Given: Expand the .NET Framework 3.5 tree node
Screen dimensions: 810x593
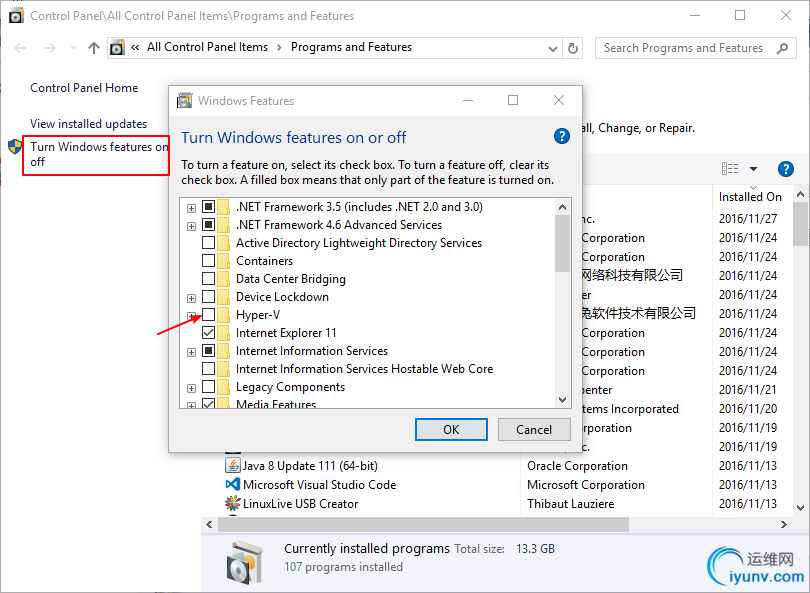Looking at the screenshot, I should (x=191, y=208).
